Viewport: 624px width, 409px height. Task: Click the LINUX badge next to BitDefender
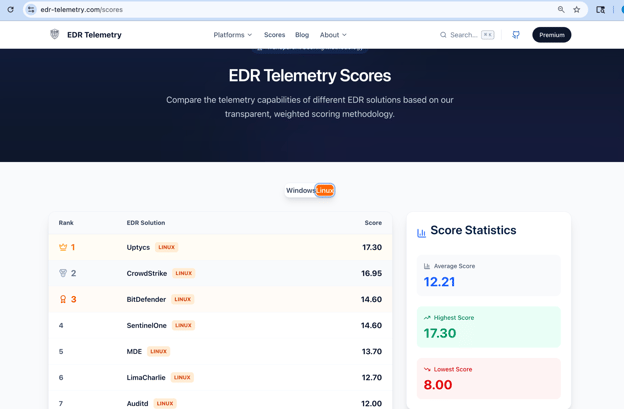pyautogui.click(x=183, y=299)
